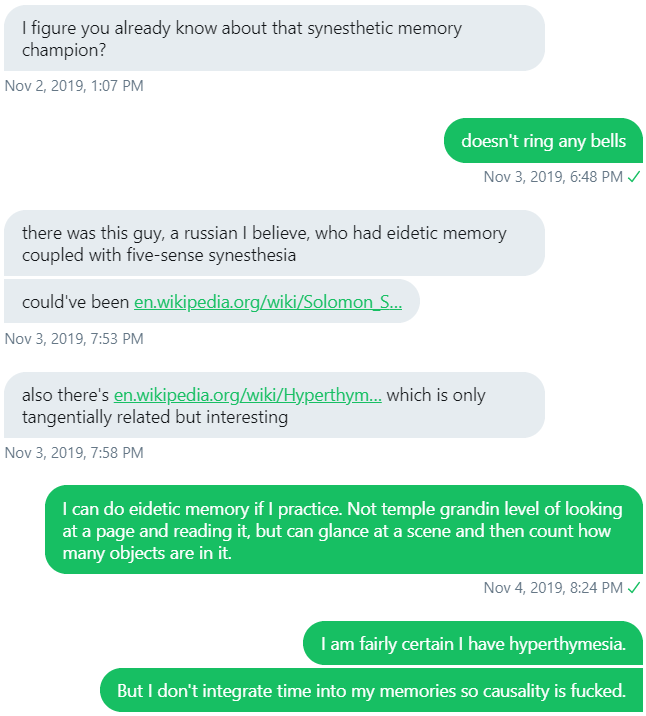Open the Solomon_S Wikipedia link
This screenshot has width=646, height=716.
268,301
